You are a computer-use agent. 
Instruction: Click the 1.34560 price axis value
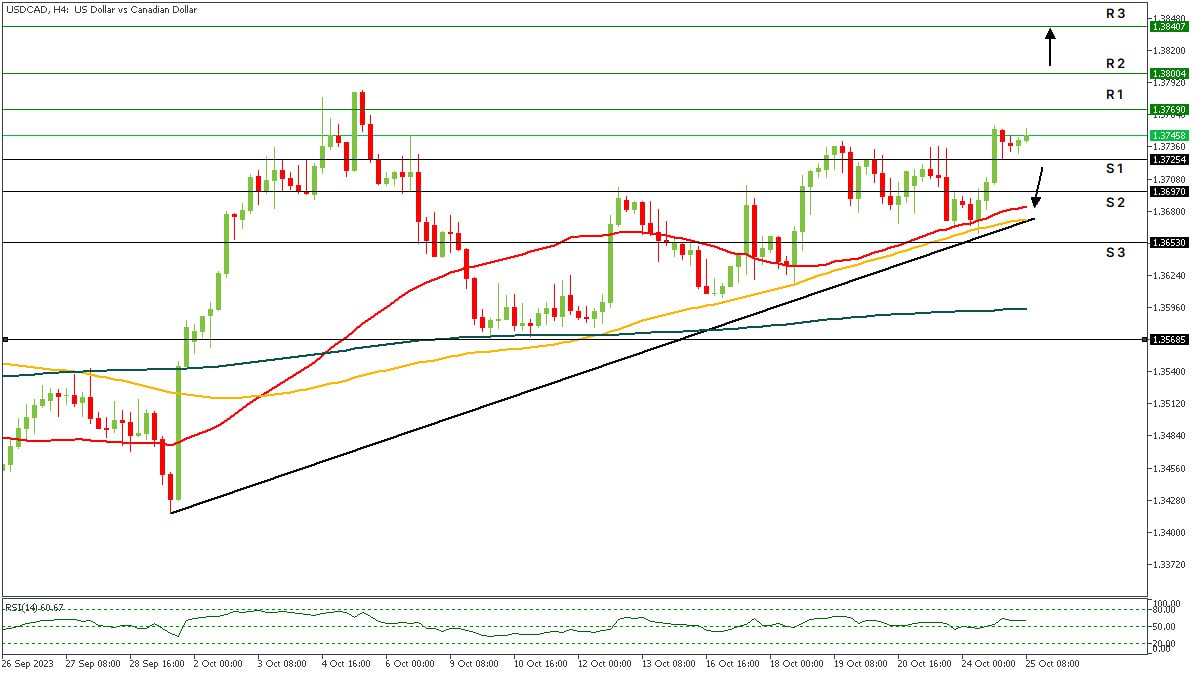1168,467
